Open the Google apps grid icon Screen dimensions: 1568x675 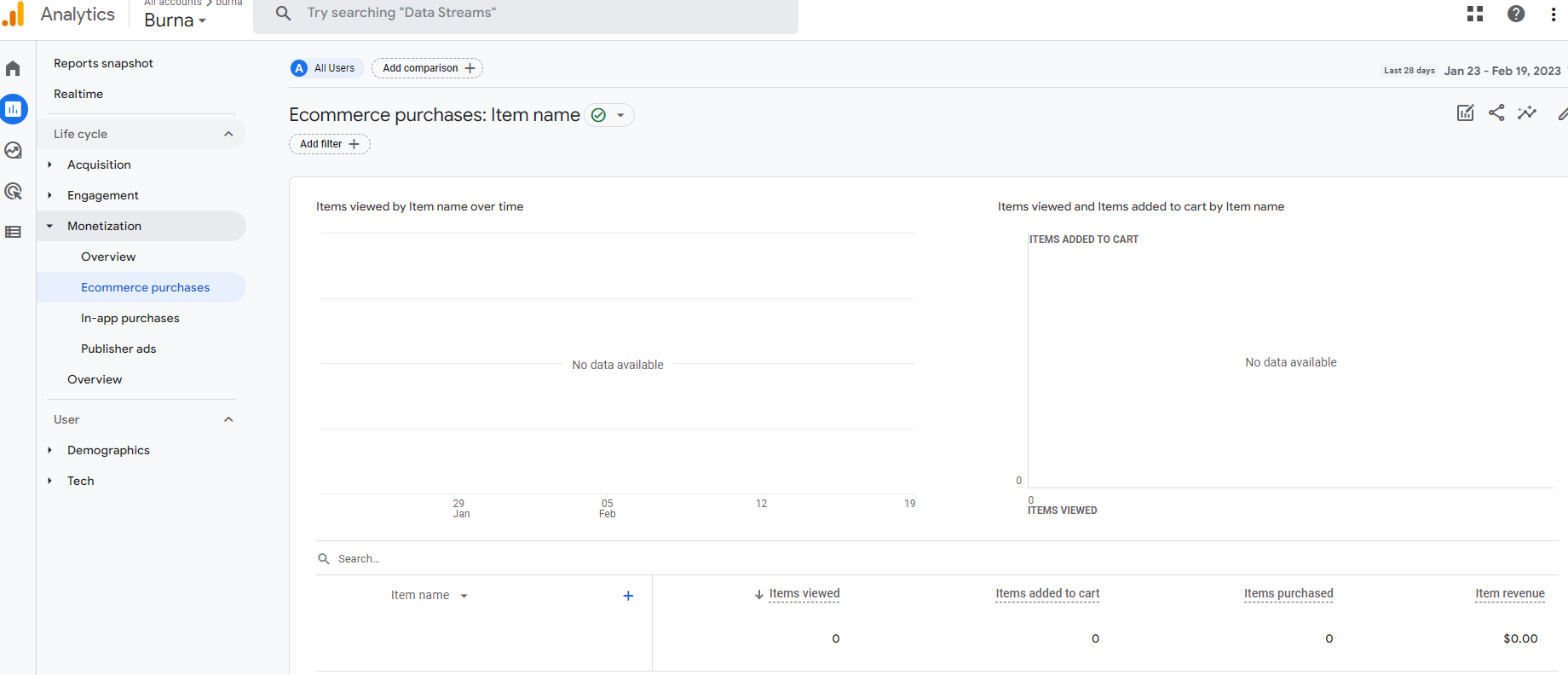tap(1475, 14)
